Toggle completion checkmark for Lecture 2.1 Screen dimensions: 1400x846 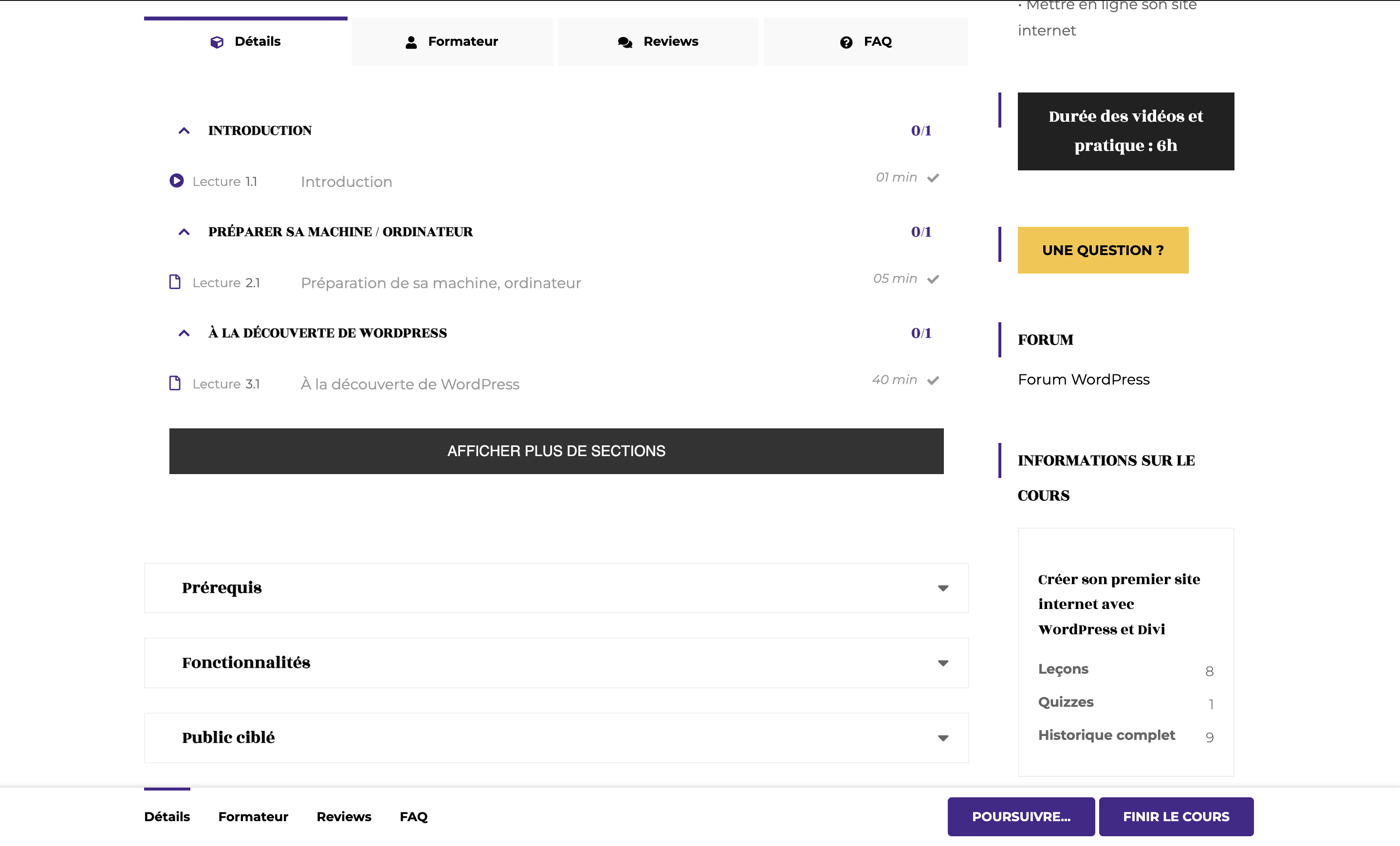(x=933, y=279)
